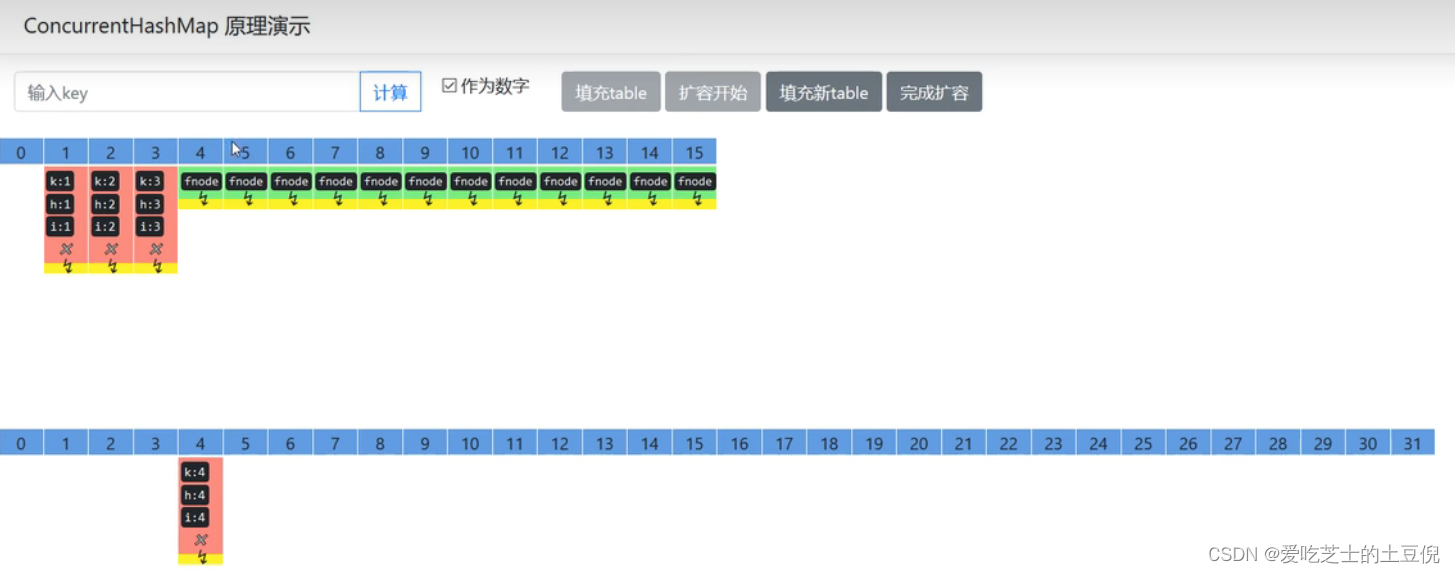1455x573 pixels.
Task: Click lightning bolt icon below k:4 bucket
Action: pyautogui.click(x=202, y=557)
